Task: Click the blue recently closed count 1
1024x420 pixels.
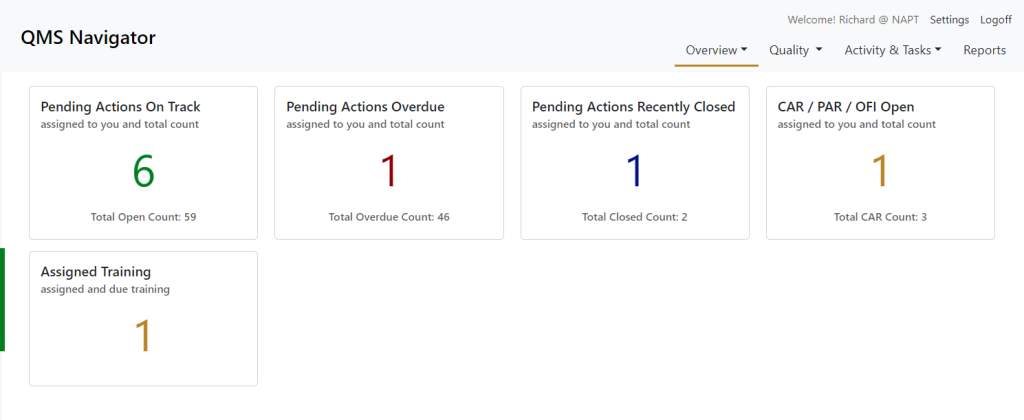Action: tap(635, 172)
